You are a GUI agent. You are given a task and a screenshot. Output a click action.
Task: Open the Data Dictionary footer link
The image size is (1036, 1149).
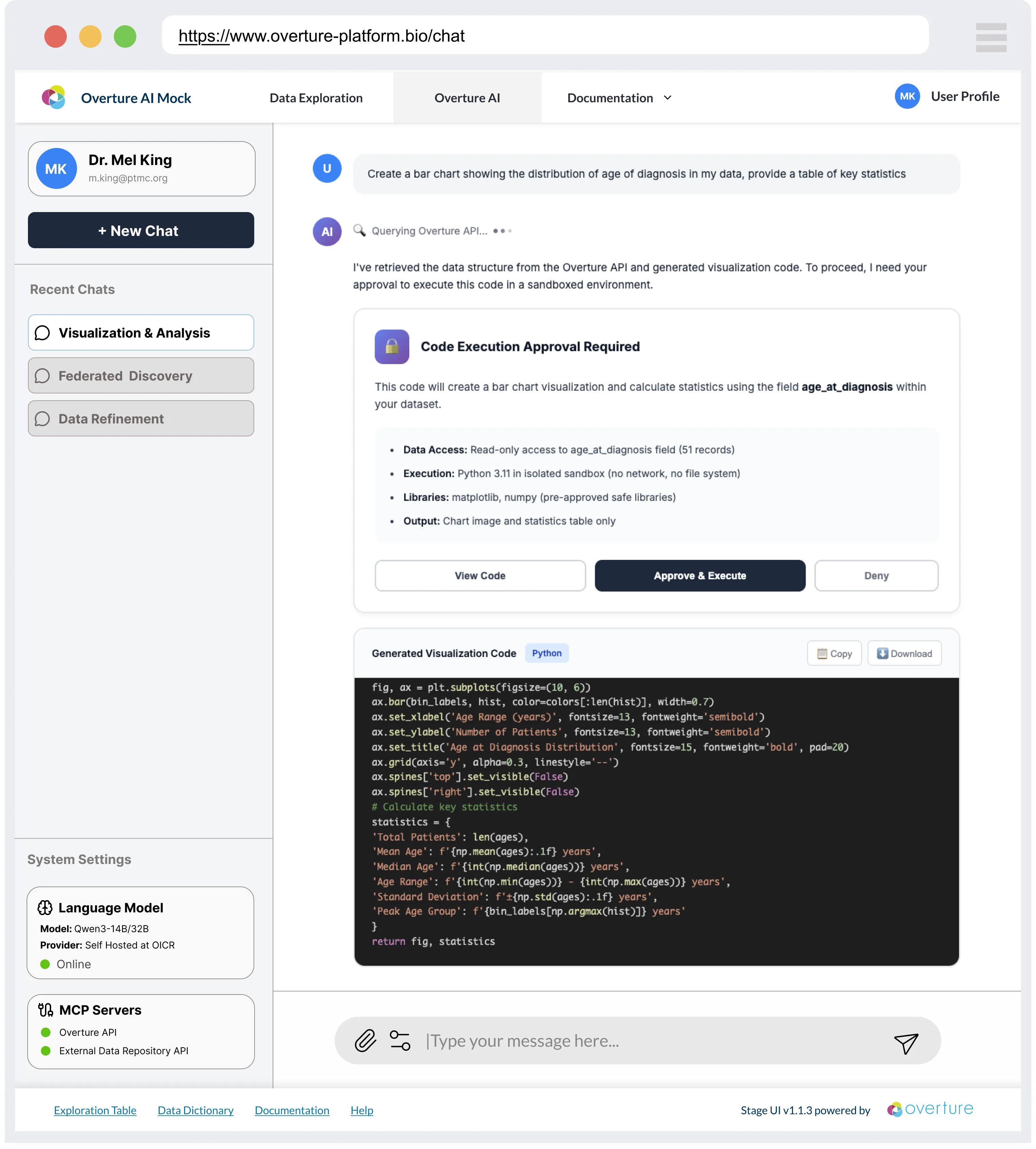pos(195,1110)
